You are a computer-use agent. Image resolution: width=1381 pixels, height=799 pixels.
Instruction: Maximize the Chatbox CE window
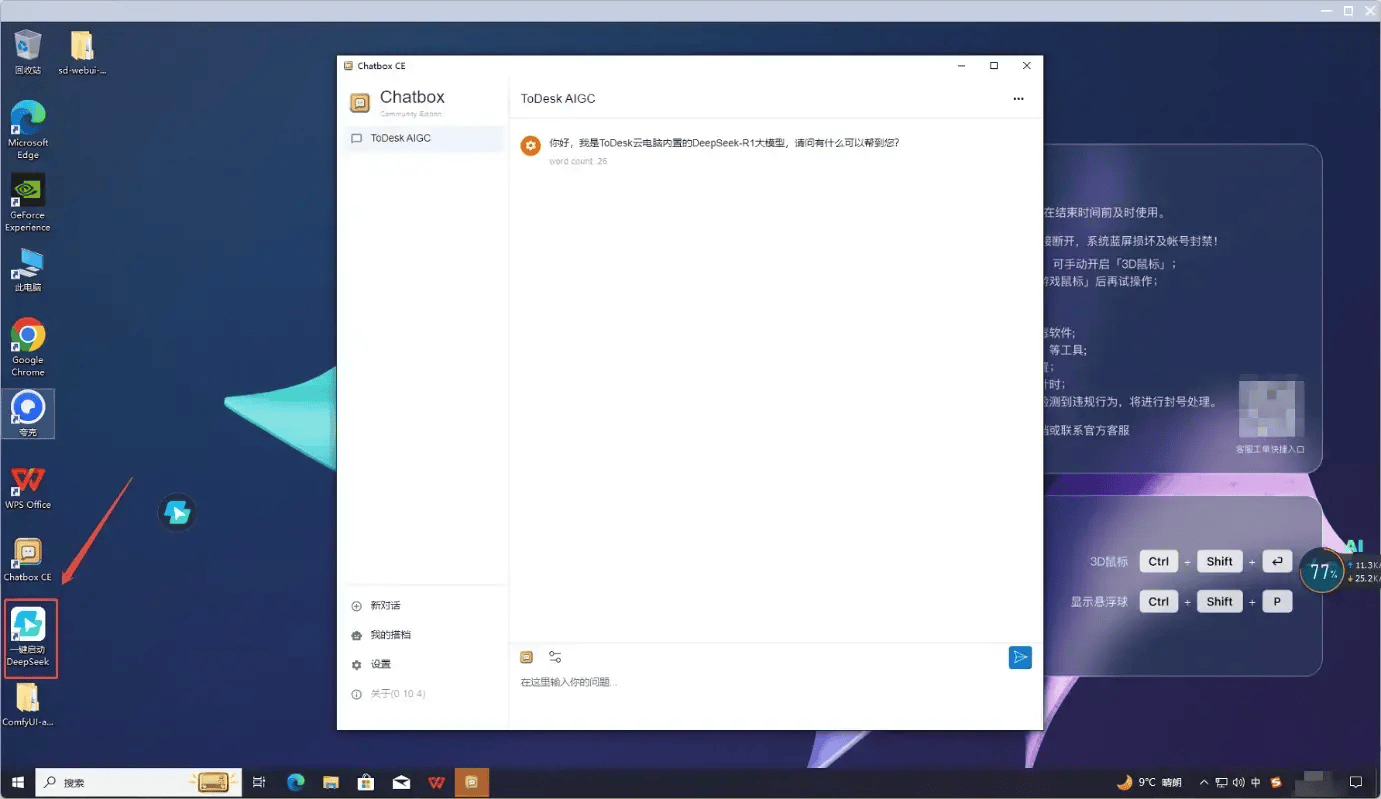(994, 66)
